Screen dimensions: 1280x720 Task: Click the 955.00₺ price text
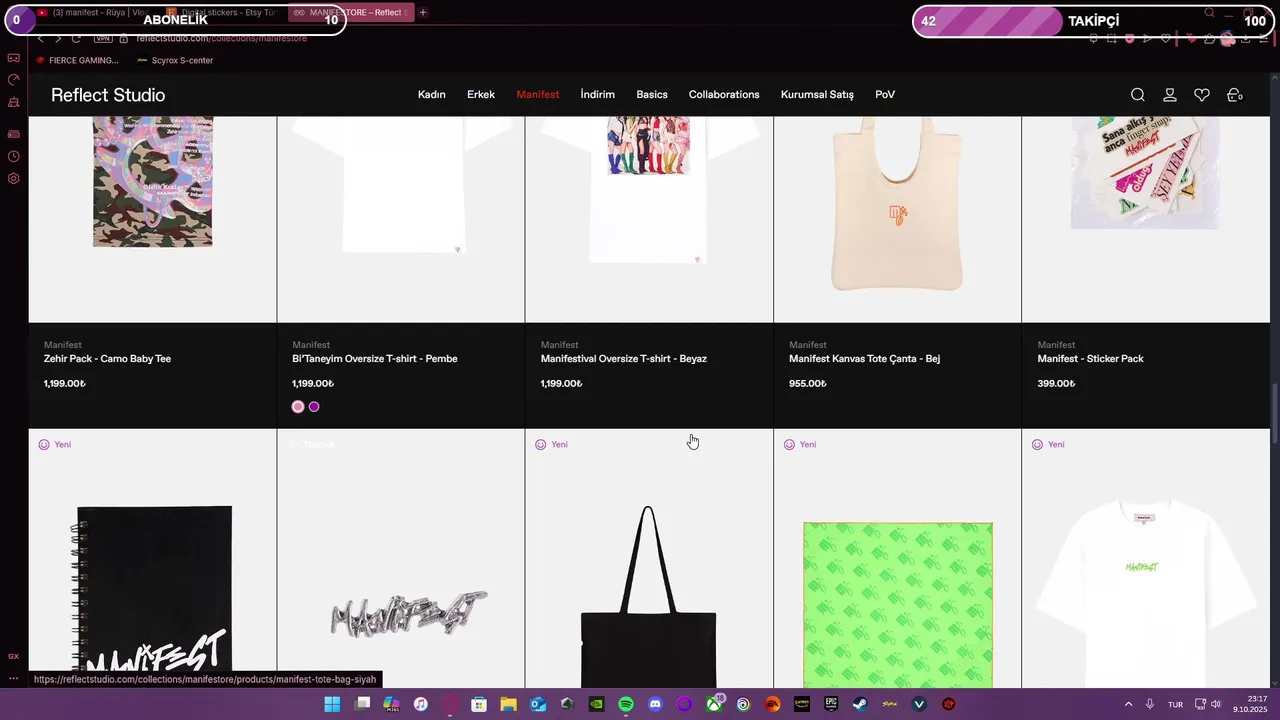coord(808,384)
